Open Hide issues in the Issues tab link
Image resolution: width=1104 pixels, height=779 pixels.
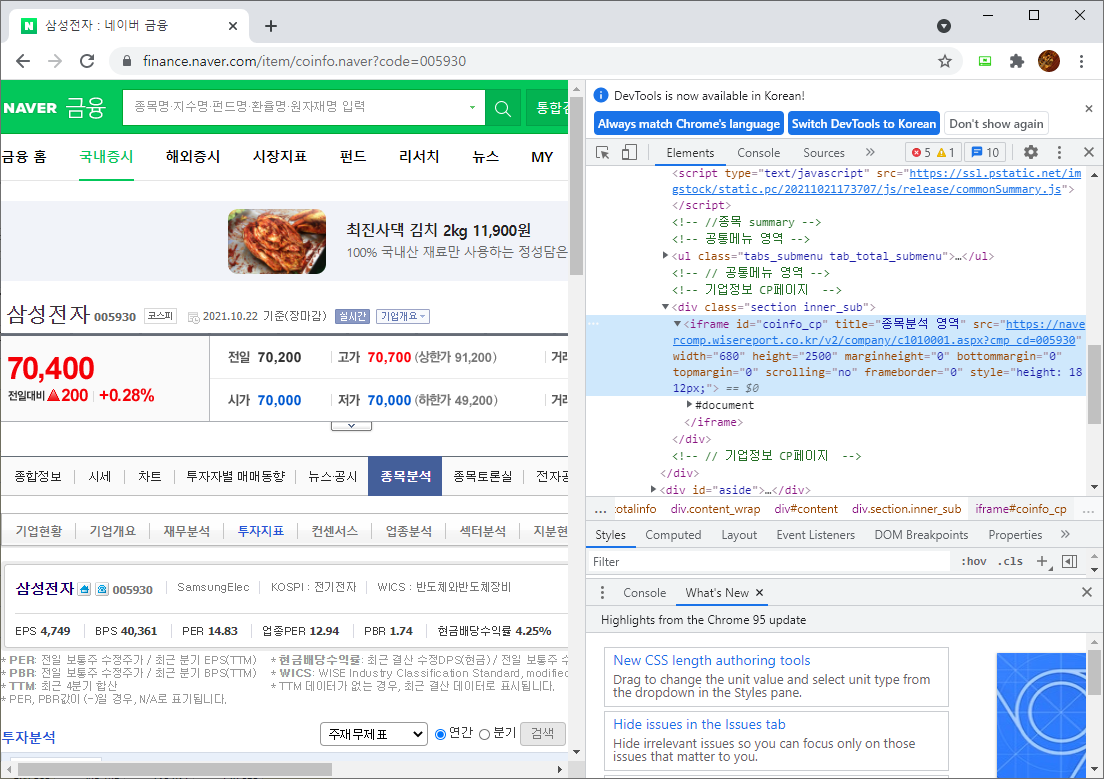(699, 724)
